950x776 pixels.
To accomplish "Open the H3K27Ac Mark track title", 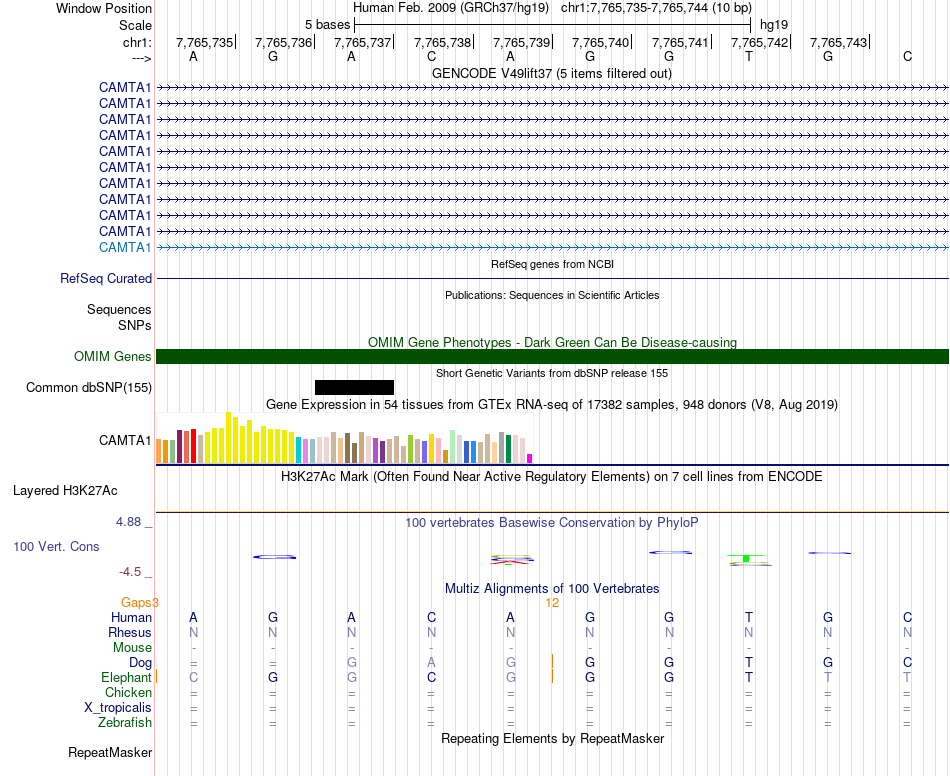I will pos(551,476).
